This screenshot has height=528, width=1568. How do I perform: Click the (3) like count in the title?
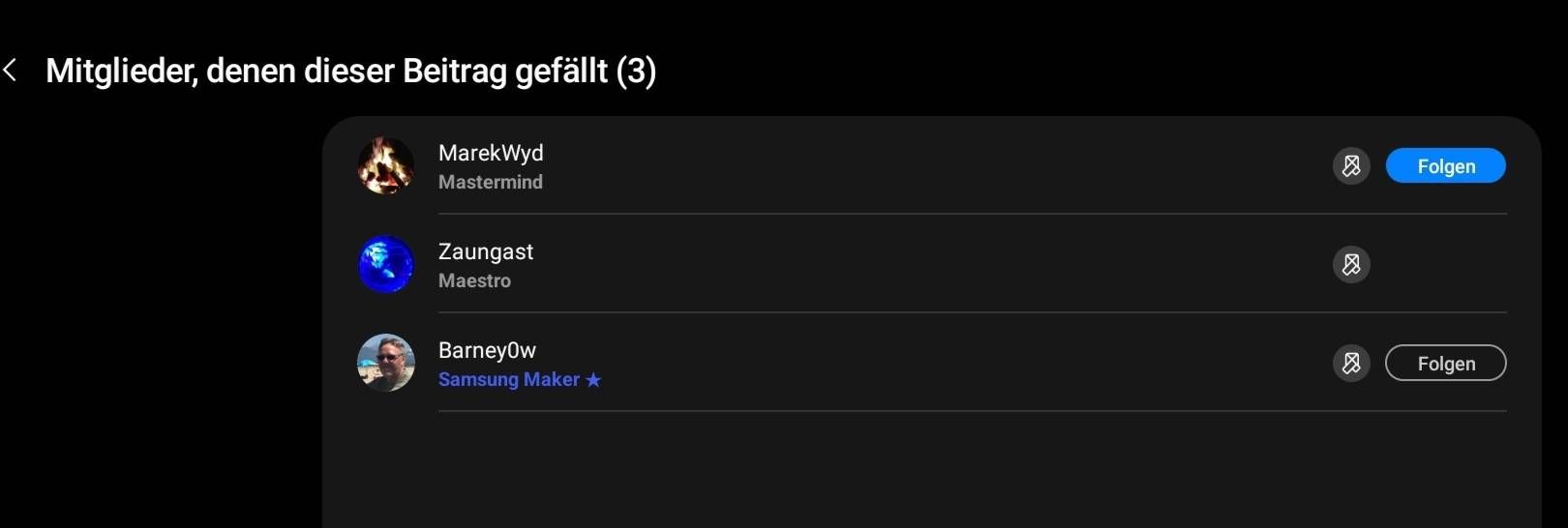click(636, 71)
